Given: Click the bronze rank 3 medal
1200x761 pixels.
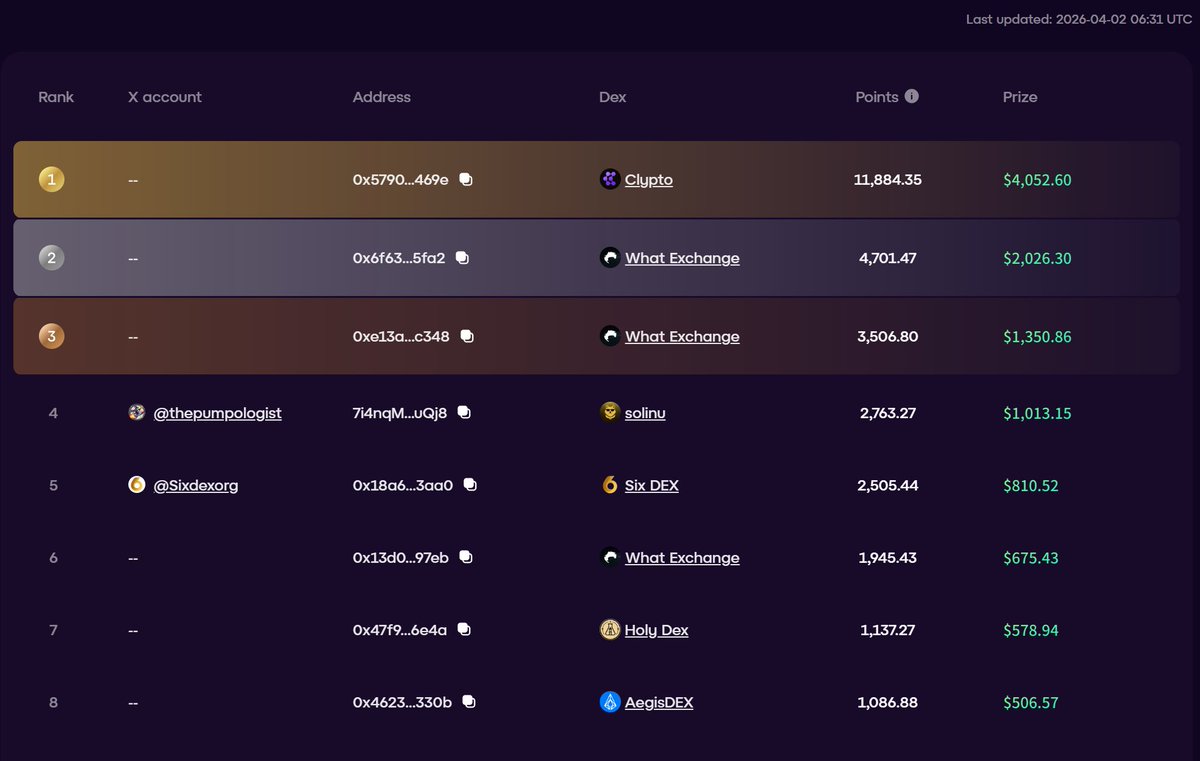Looking at the screenshot, I should pyautogui.click(x=51, y=337).
